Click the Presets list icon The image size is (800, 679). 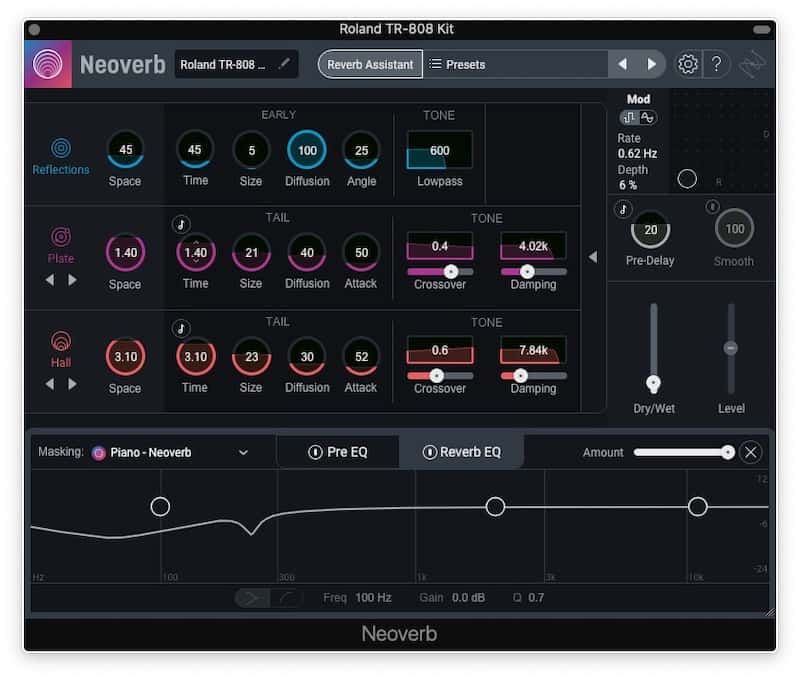pyautogui.click(x=435, y=64)
